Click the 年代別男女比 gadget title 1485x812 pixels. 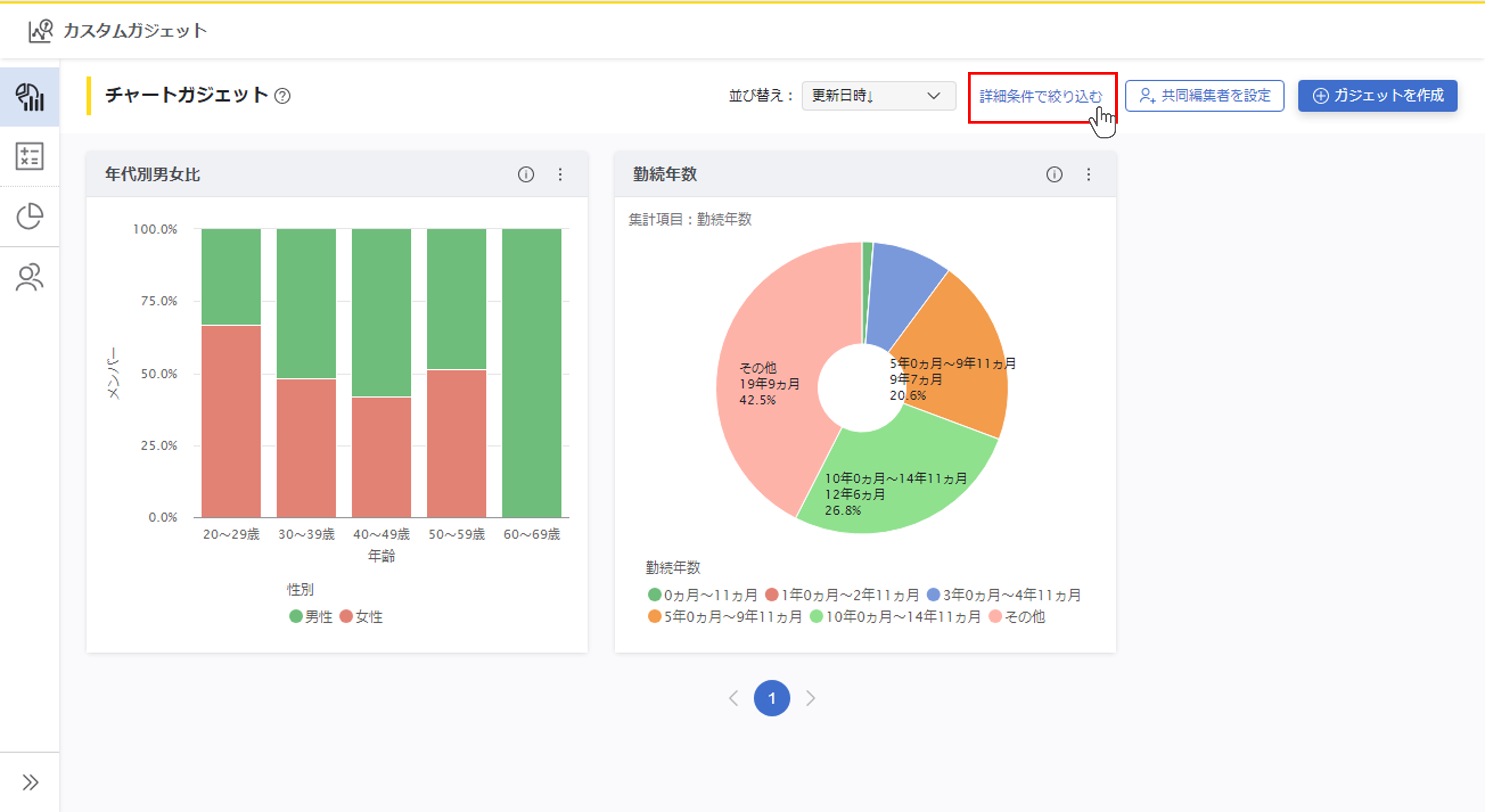152,174
